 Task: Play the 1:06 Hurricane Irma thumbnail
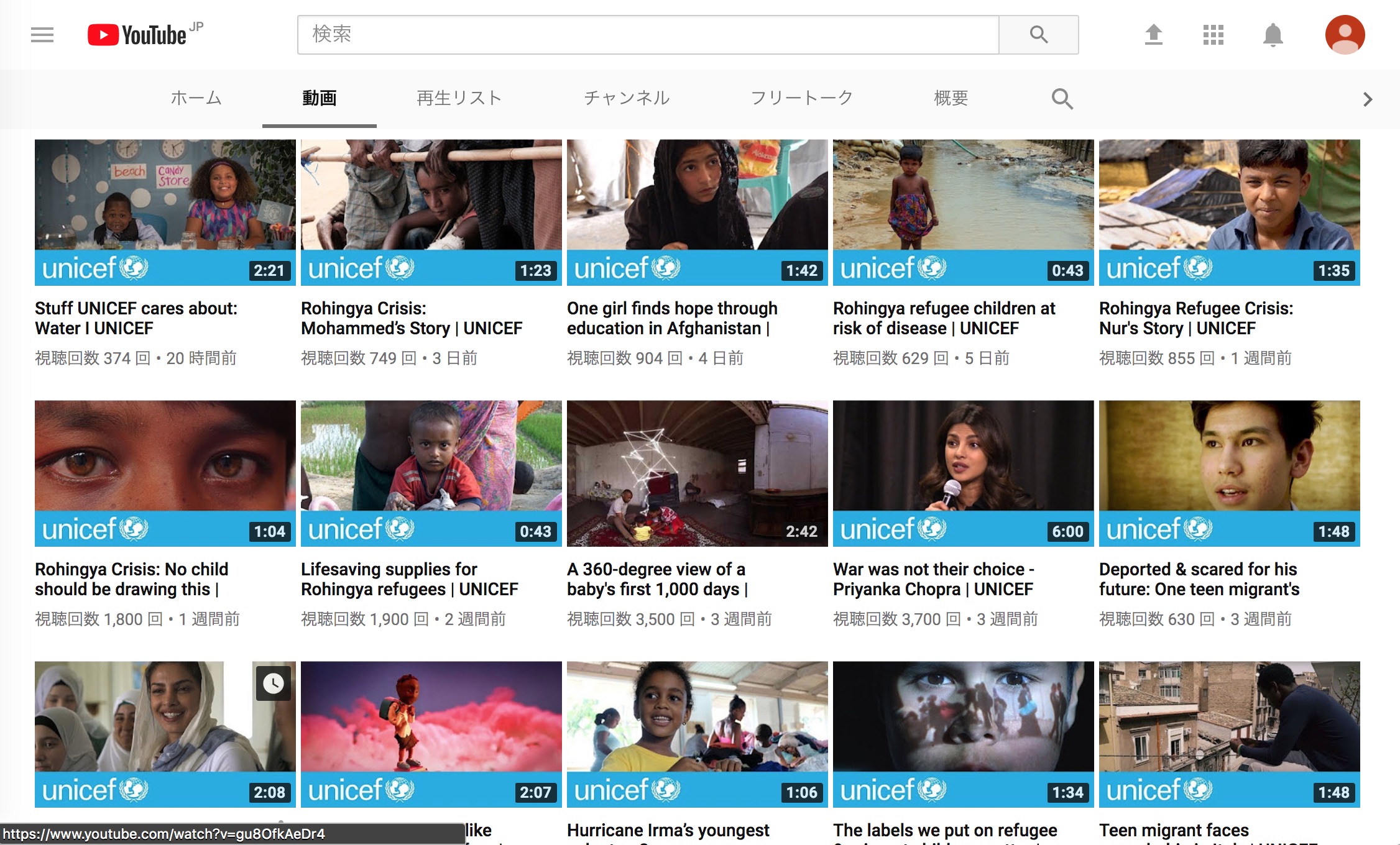coord(698,734)
